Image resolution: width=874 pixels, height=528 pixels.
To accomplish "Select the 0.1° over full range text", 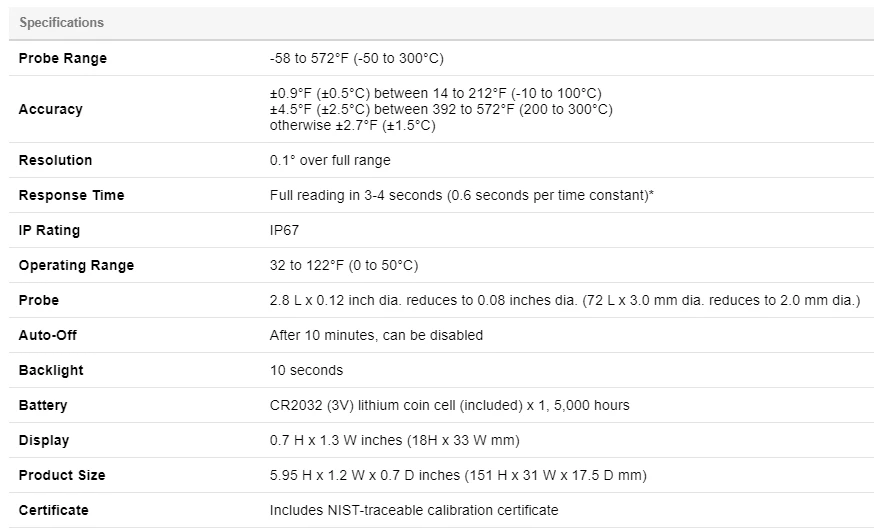I will [330, 160].
